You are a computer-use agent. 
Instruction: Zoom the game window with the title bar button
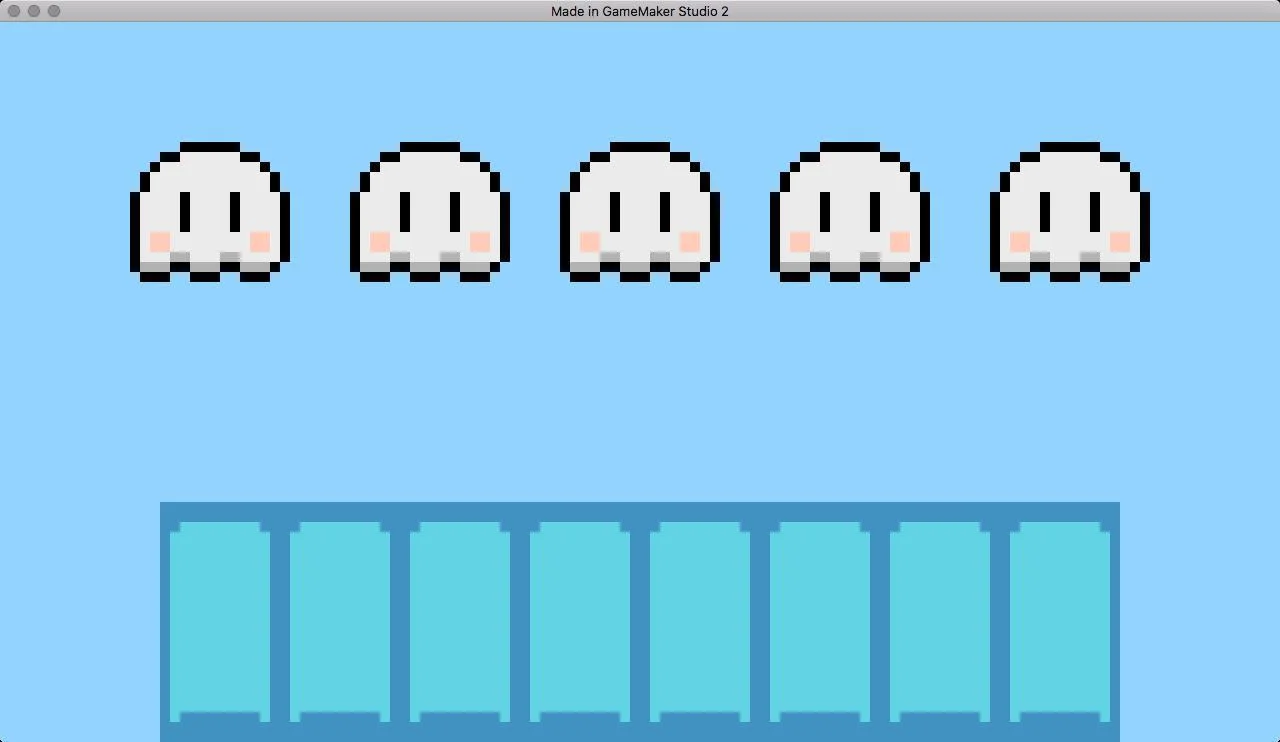tap(54, 11)
